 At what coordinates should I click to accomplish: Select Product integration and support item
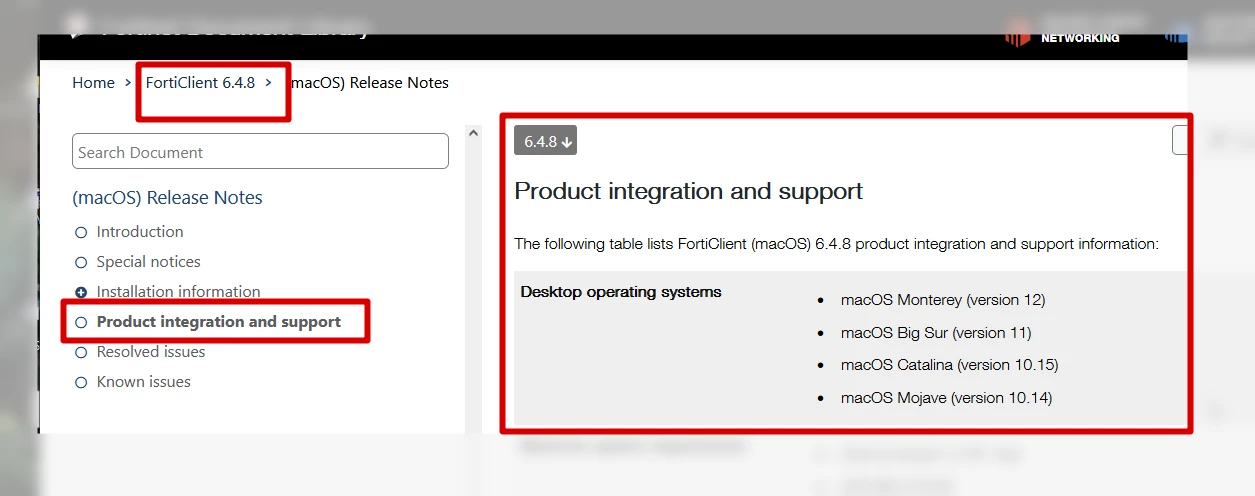[218, 322]
